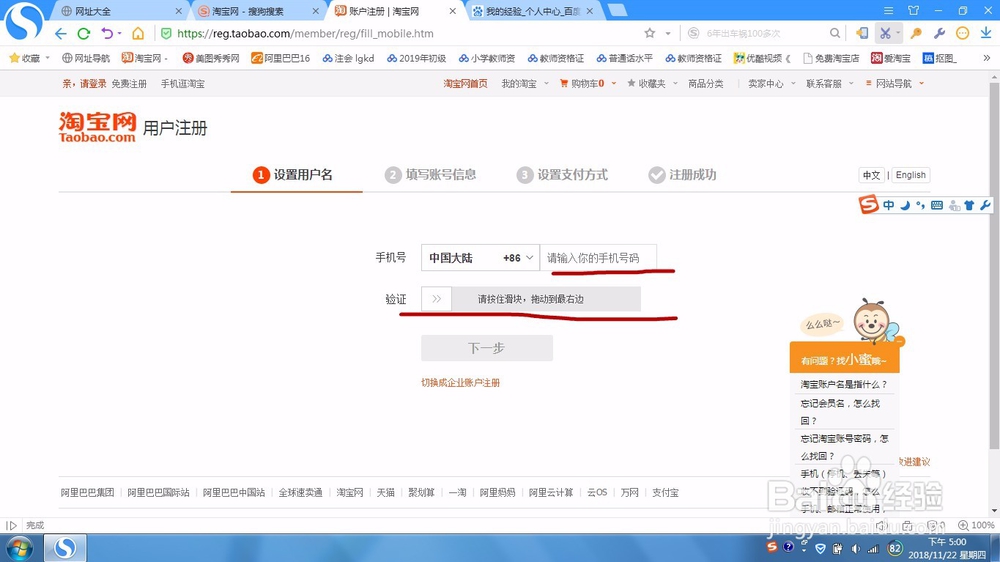The width and height of the screenshot is (1000, 562).
Task: Open the Windows Start button
Action: pos(19,548)
